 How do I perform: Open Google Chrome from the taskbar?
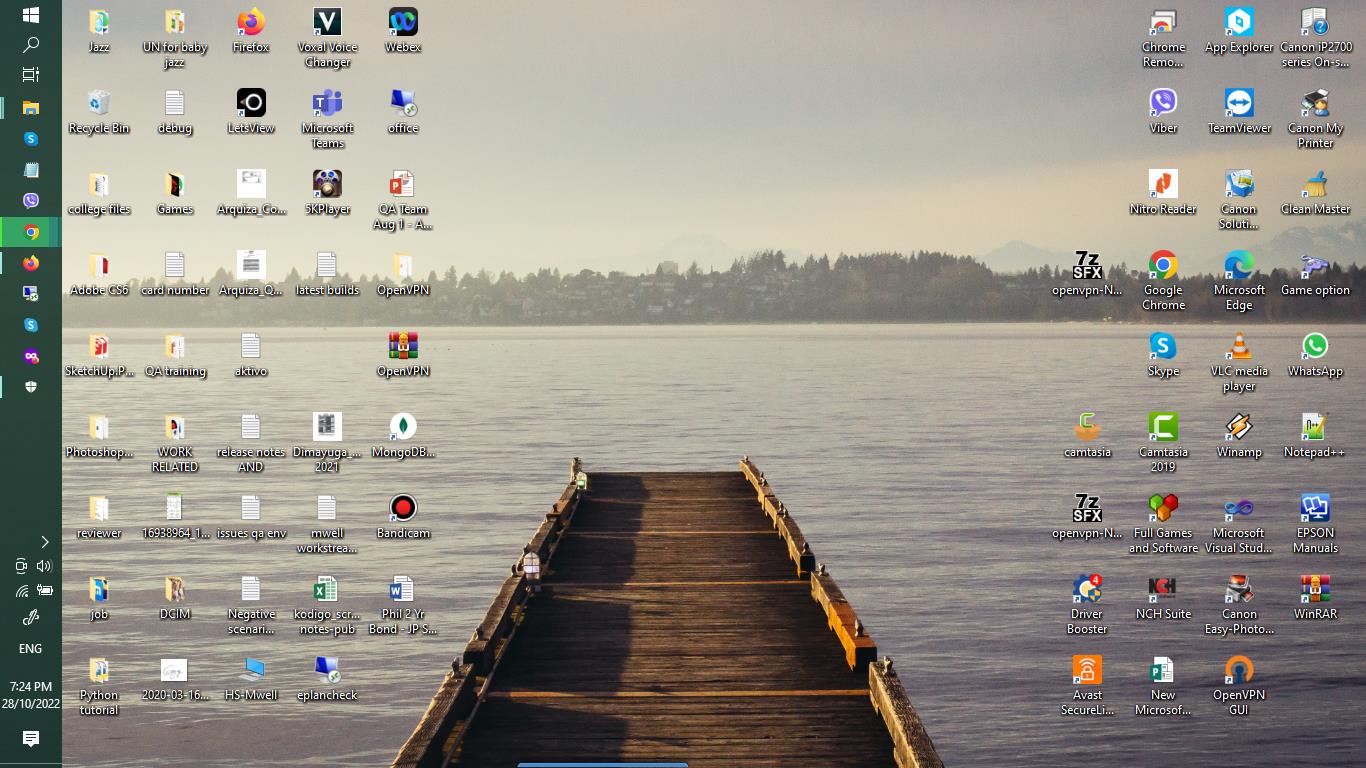tap(31, 232)
